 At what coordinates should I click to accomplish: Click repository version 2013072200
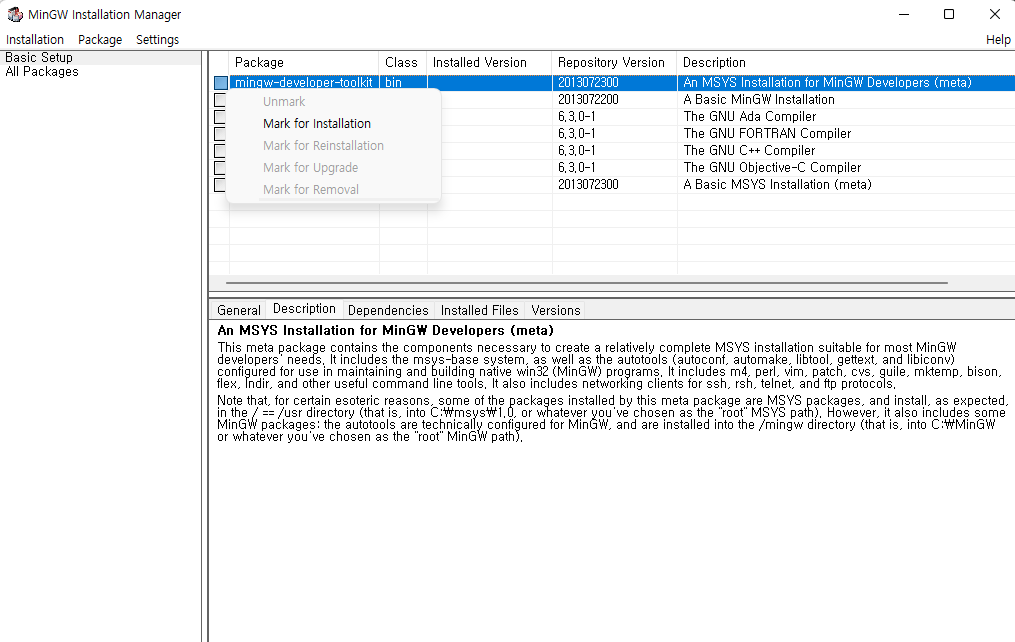[588, 100]
